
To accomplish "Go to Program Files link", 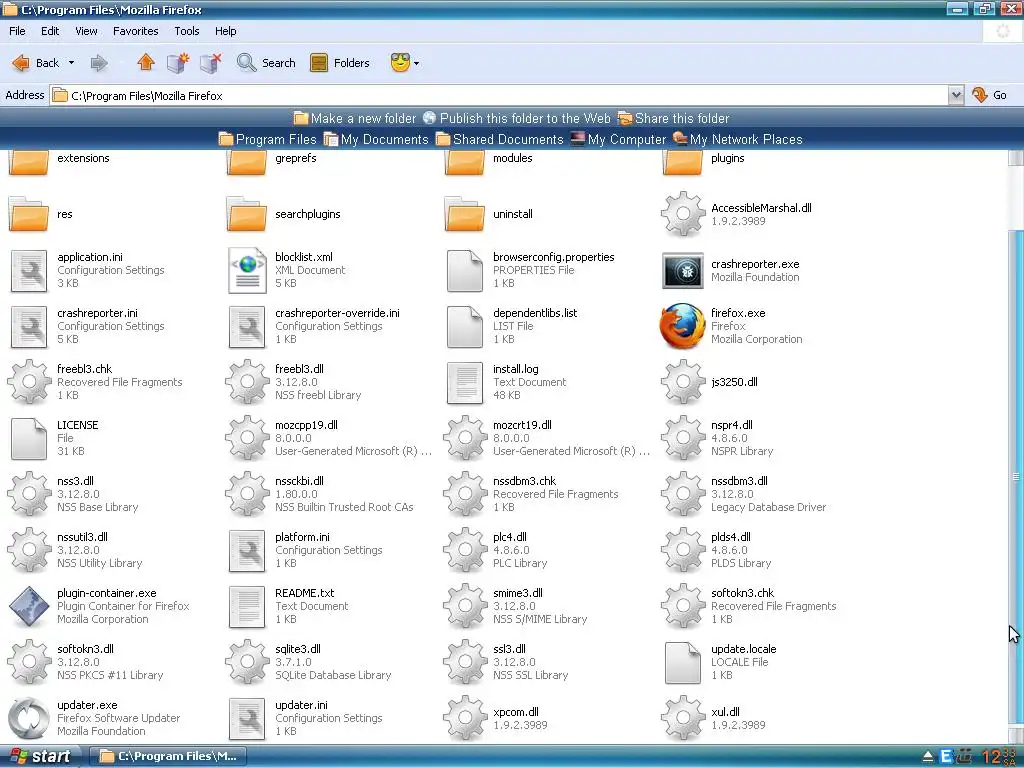I will pyautogui.click(x=267, y=139).
